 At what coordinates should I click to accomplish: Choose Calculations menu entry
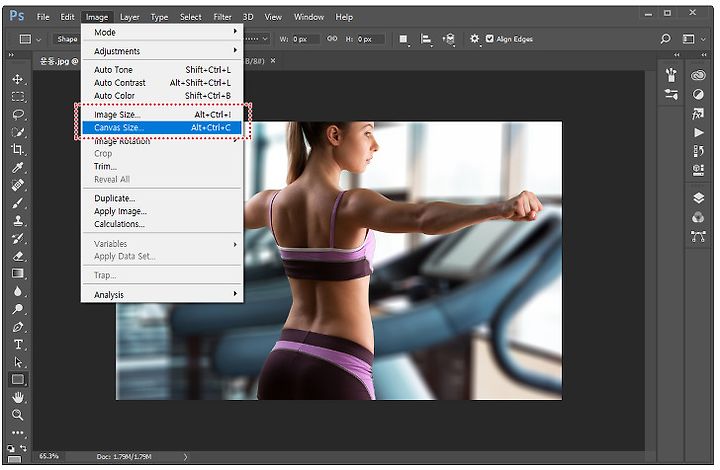pyautogui.click(x=162, y=224)
